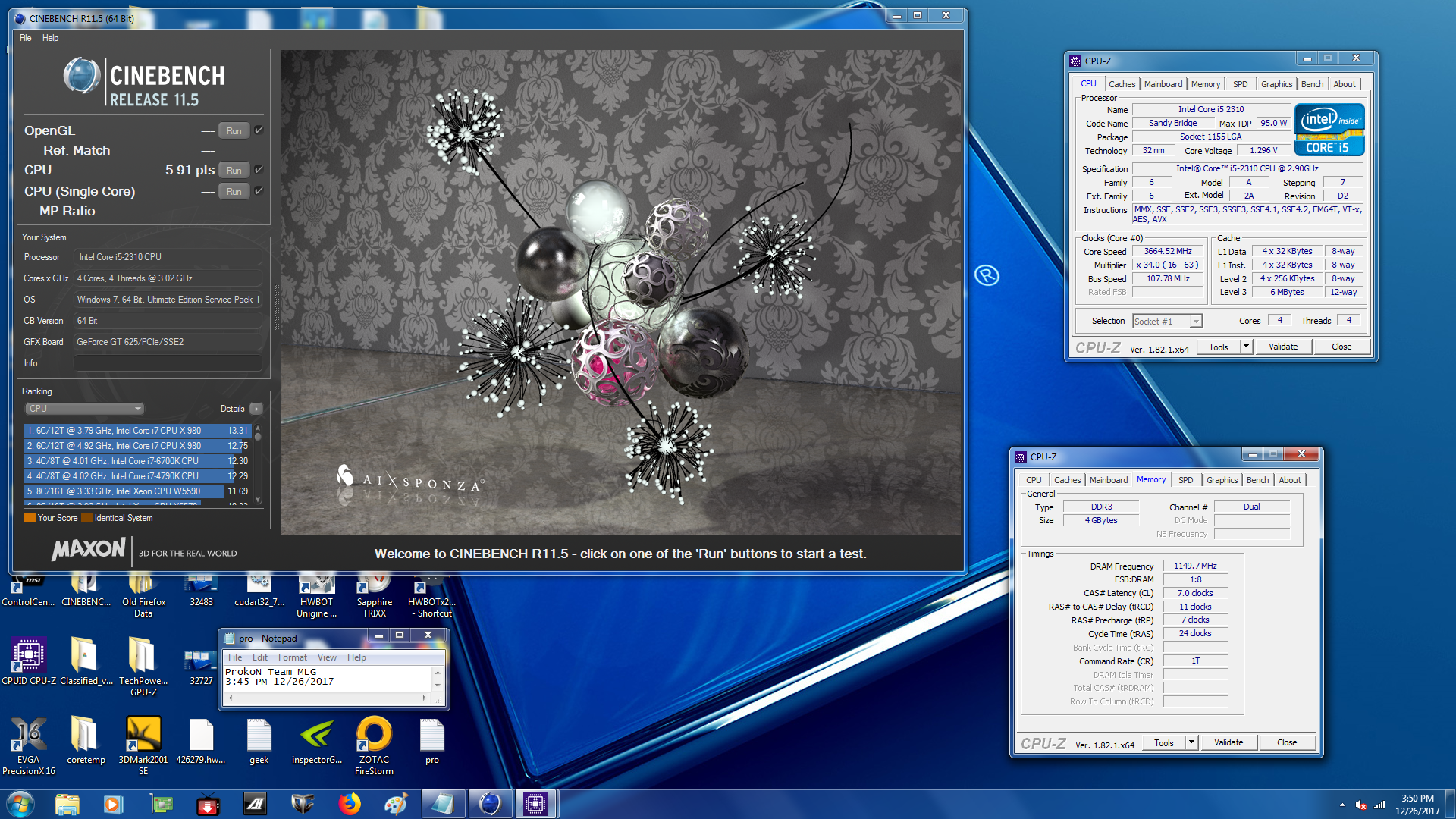Open HWBOTx2 Shortcut icon
Viewport: 1456px width, 819px height.
tap(431, 595)
